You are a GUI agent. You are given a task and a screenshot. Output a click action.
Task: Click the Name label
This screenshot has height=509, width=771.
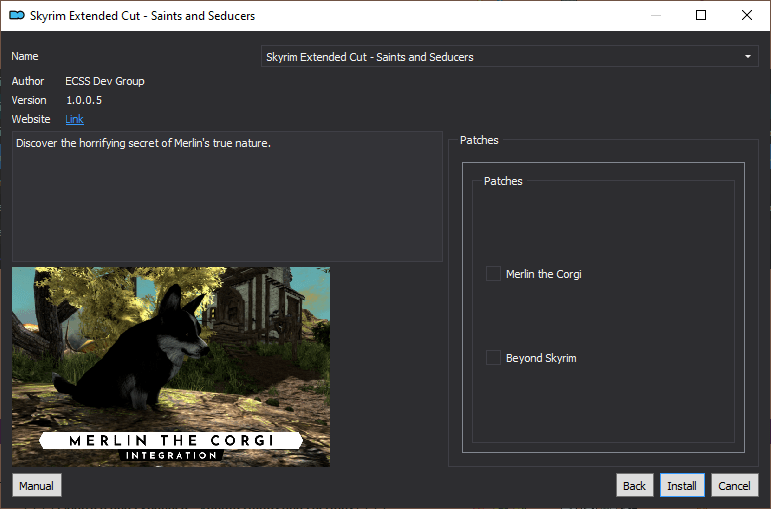pos(25,56)
